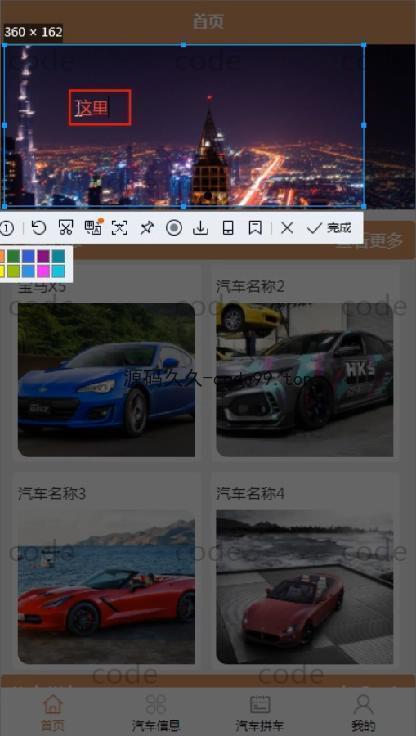Pick the magenta color swatch
This screenshot has height=736, width=416.
(x=44, y=271)
